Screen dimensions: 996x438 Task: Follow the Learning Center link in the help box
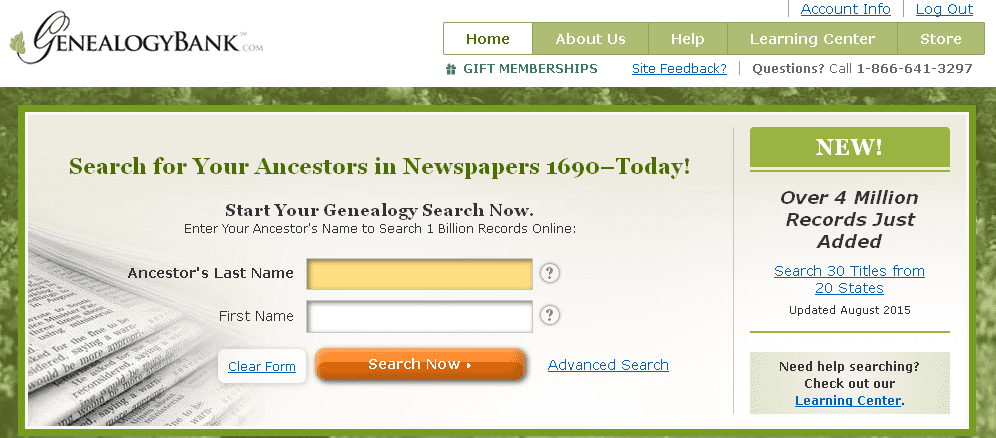pos(847,401)
